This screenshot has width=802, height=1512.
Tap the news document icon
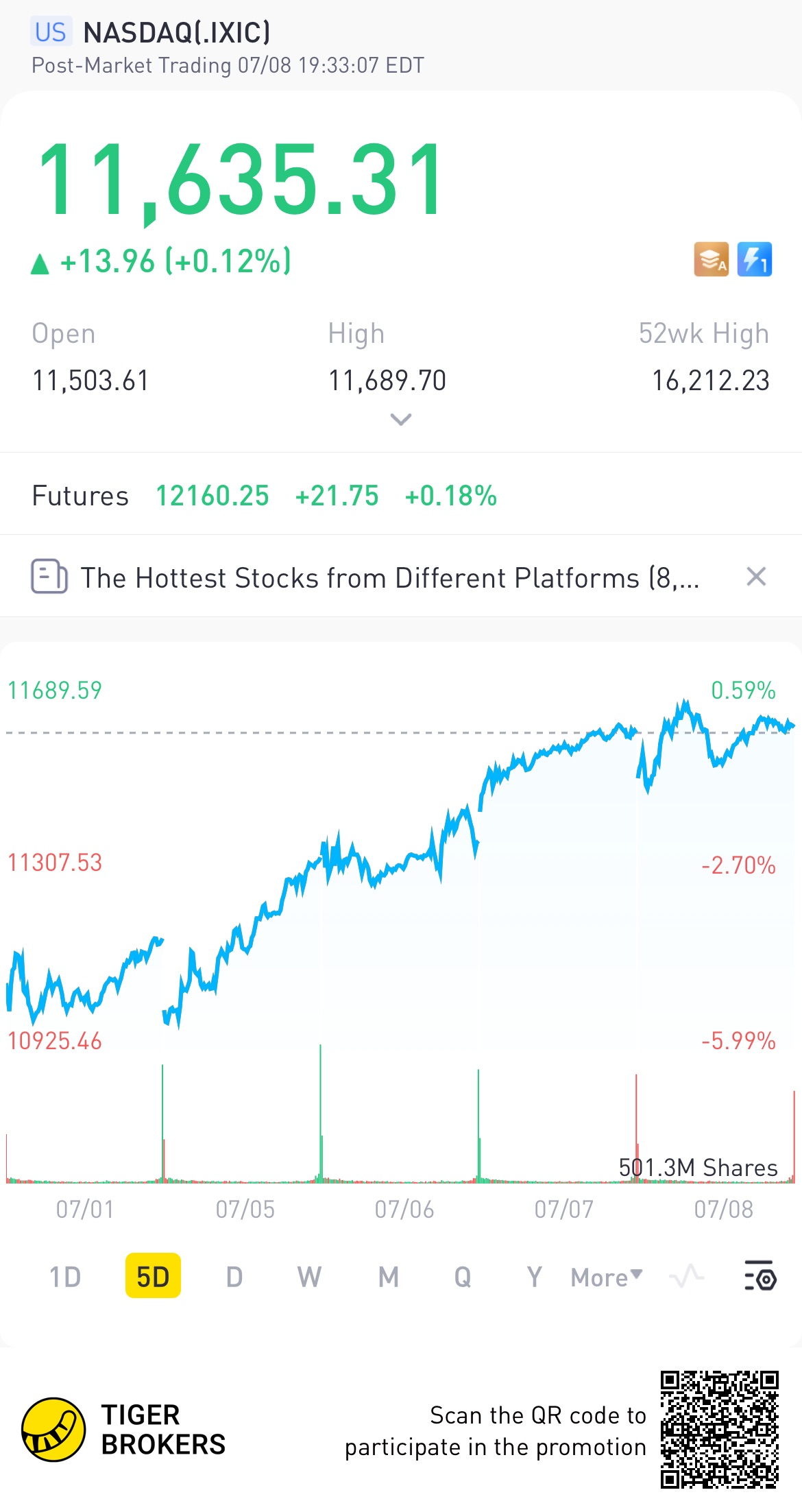(49, 577)
